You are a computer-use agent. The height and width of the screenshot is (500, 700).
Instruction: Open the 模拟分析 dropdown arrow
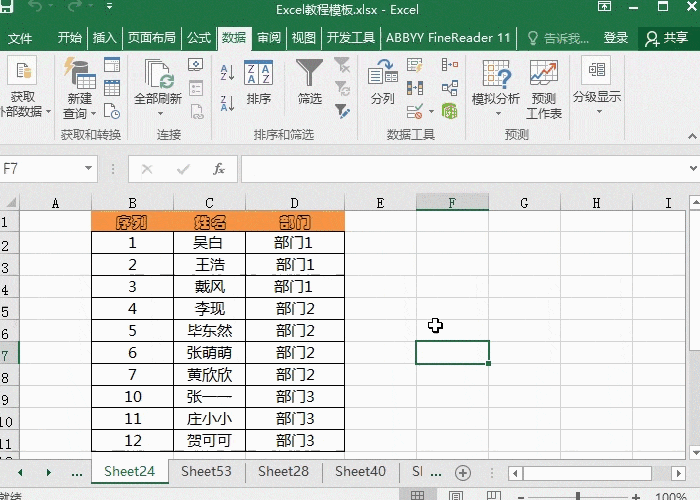pos(498,113)
